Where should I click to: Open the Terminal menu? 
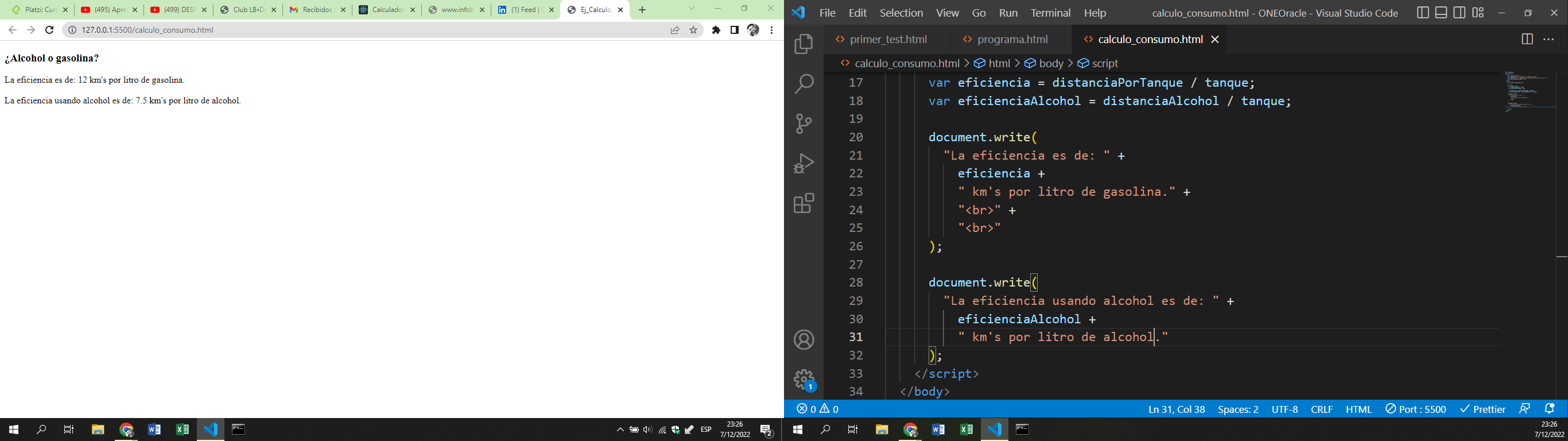[x=1051, y=13]
